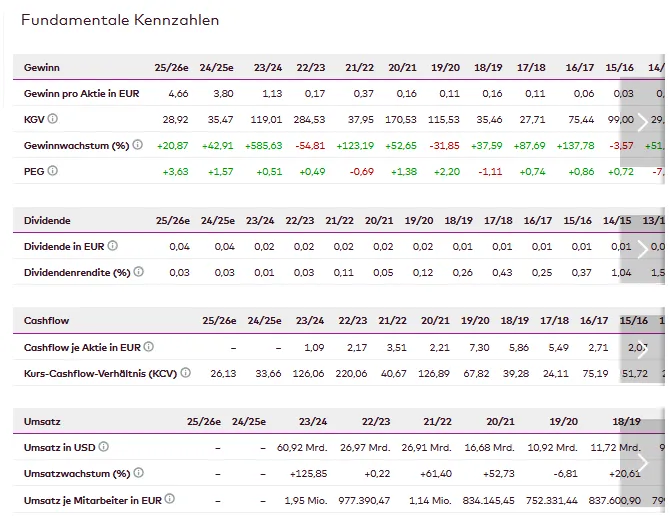Open the Dividende in EUR info icon
670x516 pixels.
(112, 246)
